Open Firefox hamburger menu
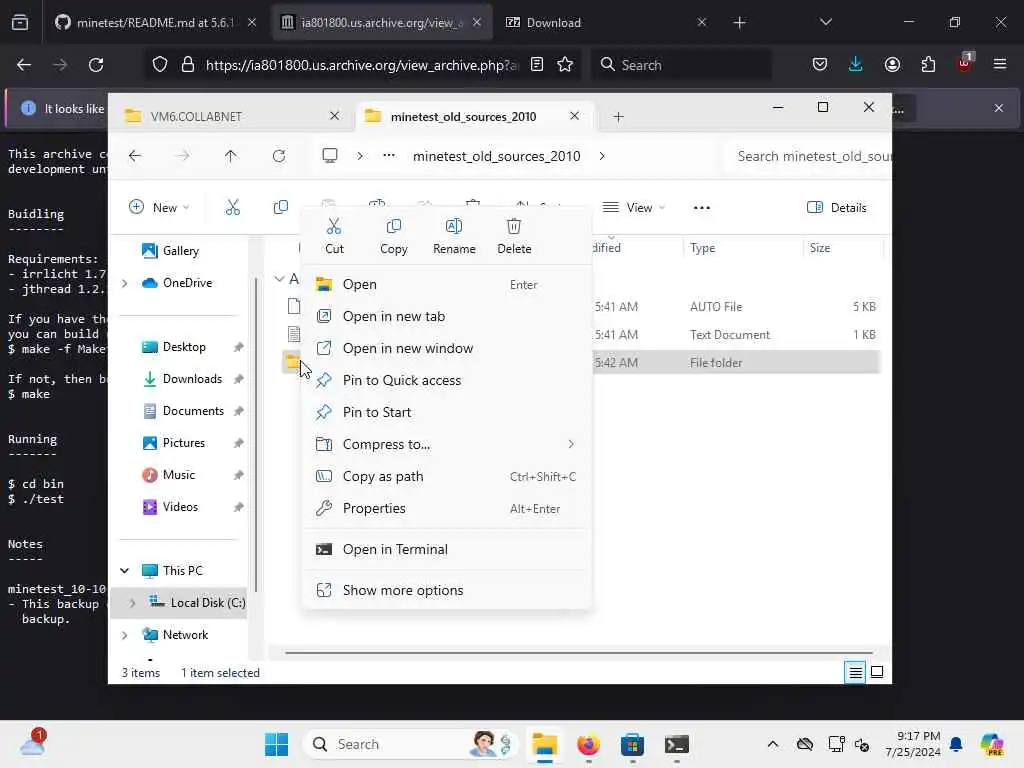1024x768 pixels. pos(999,65)
